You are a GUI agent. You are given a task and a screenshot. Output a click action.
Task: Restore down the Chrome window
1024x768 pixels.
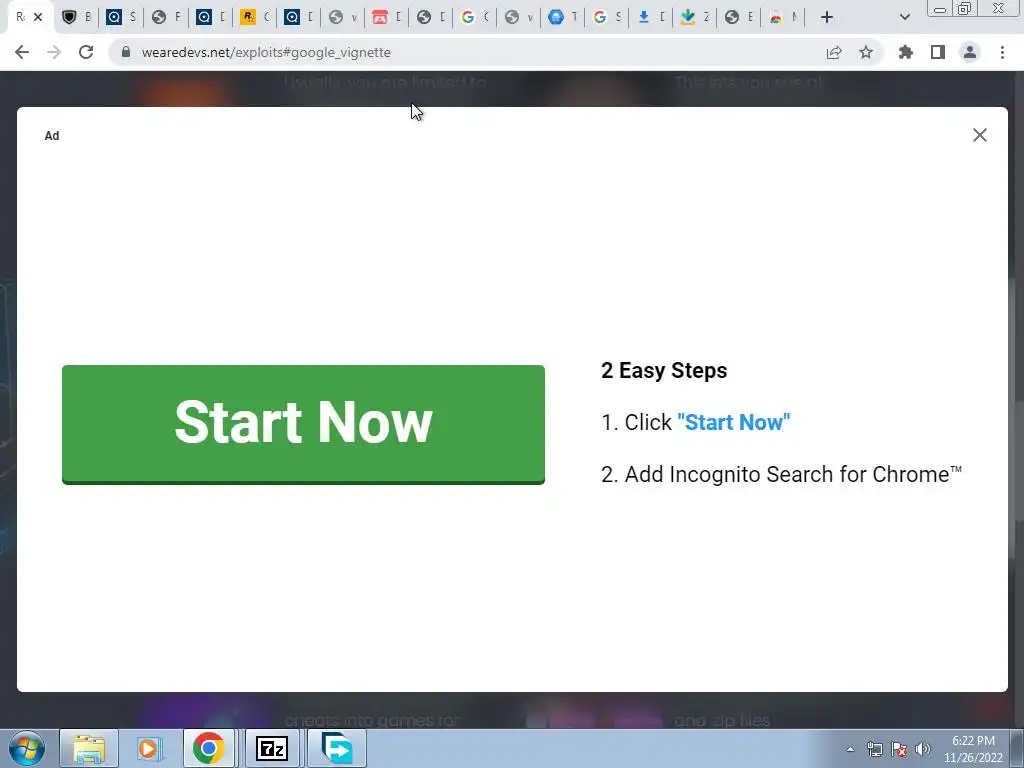pyautogui.click(x=964, y=8)
